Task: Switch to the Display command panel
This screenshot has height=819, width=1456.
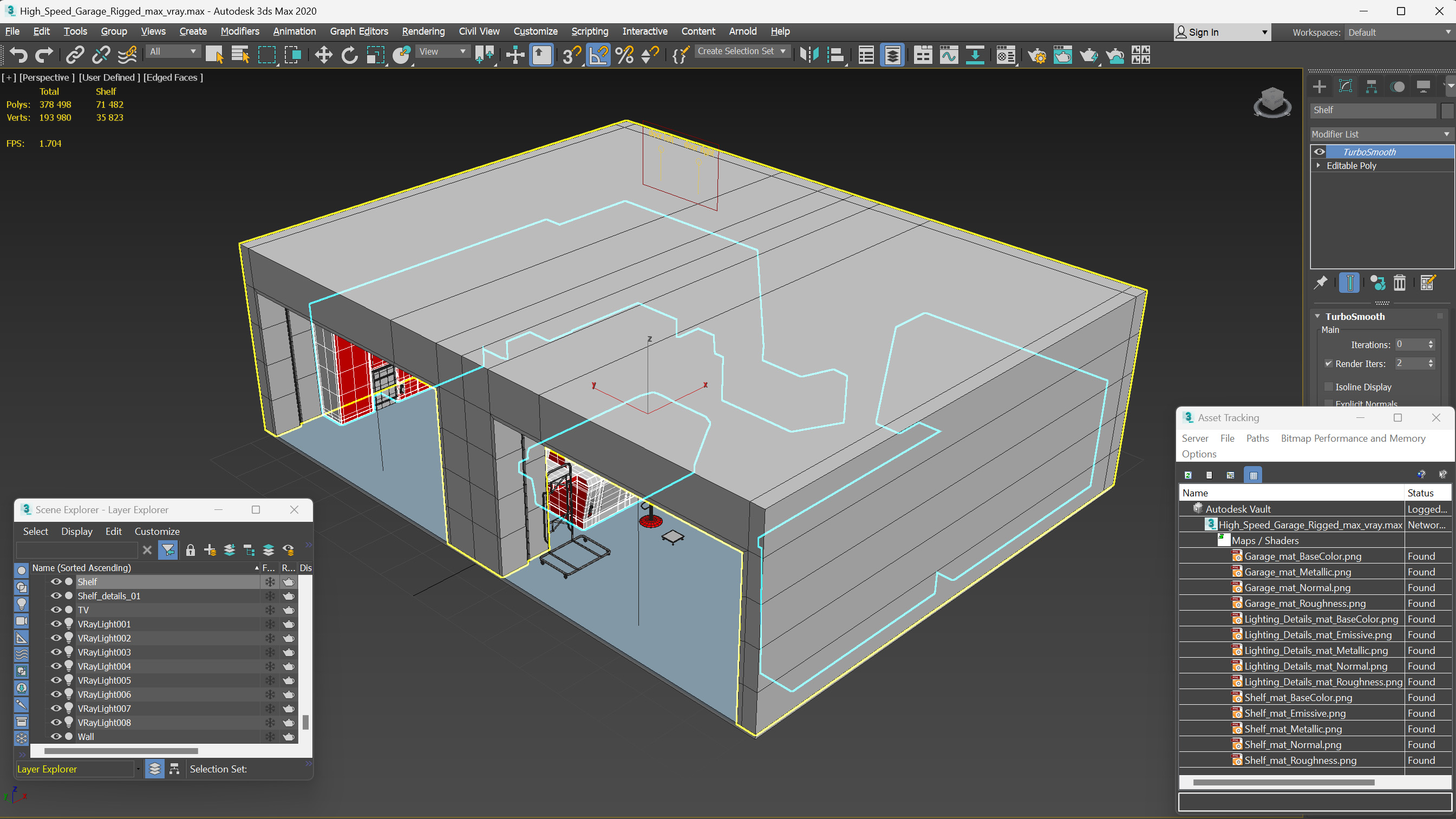Action: 1423,87
